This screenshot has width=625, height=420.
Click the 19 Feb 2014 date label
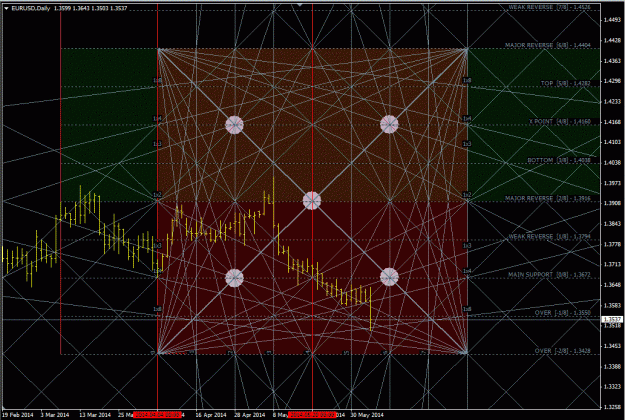pos(18,415)
